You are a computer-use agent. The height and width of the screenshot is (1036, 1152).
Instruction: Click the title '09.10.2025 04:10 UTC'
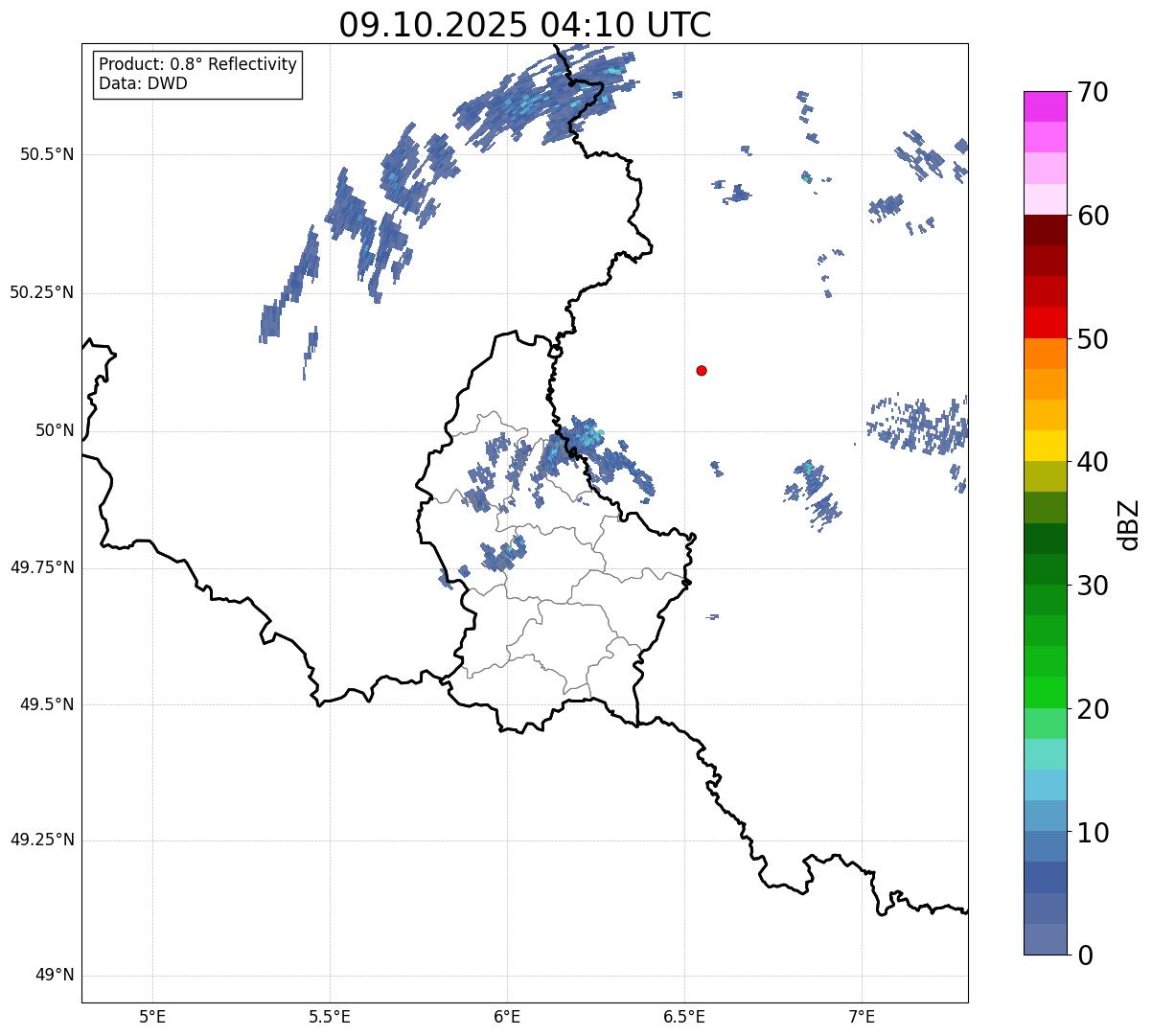[x=525, y=25]
